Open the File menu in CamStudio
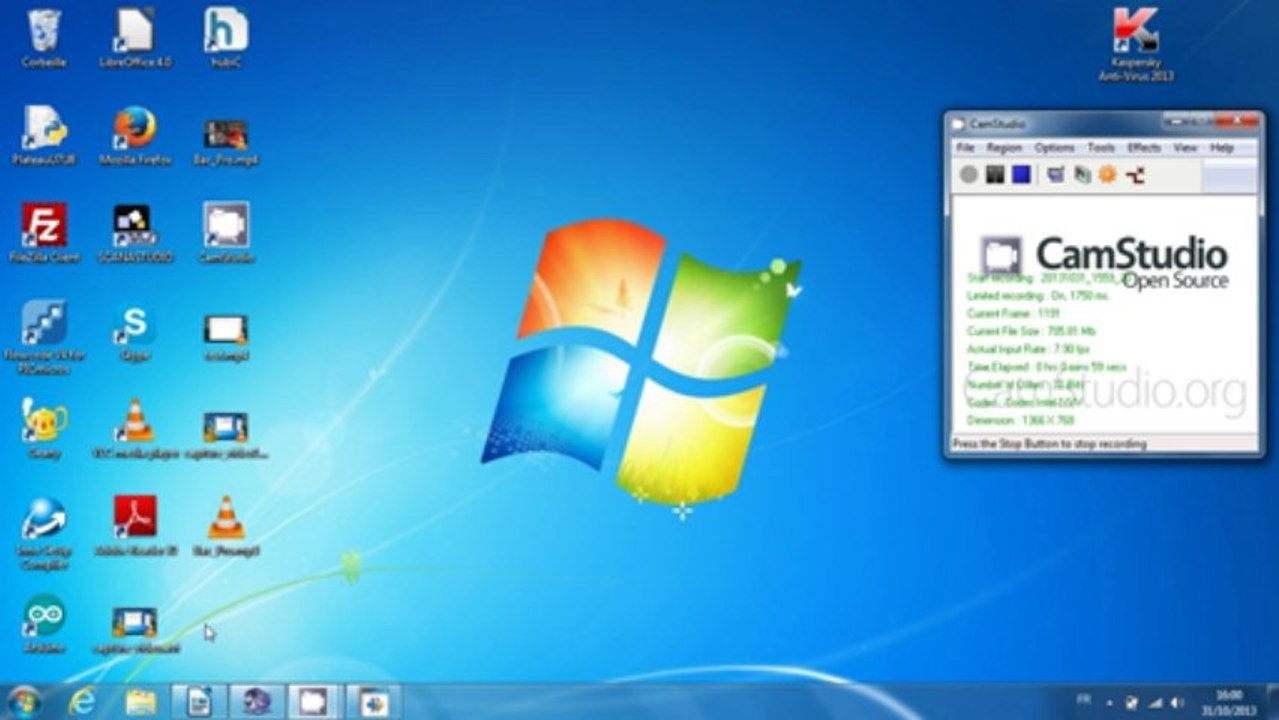This screenshot has width=1279, height=720. point(965,148)
